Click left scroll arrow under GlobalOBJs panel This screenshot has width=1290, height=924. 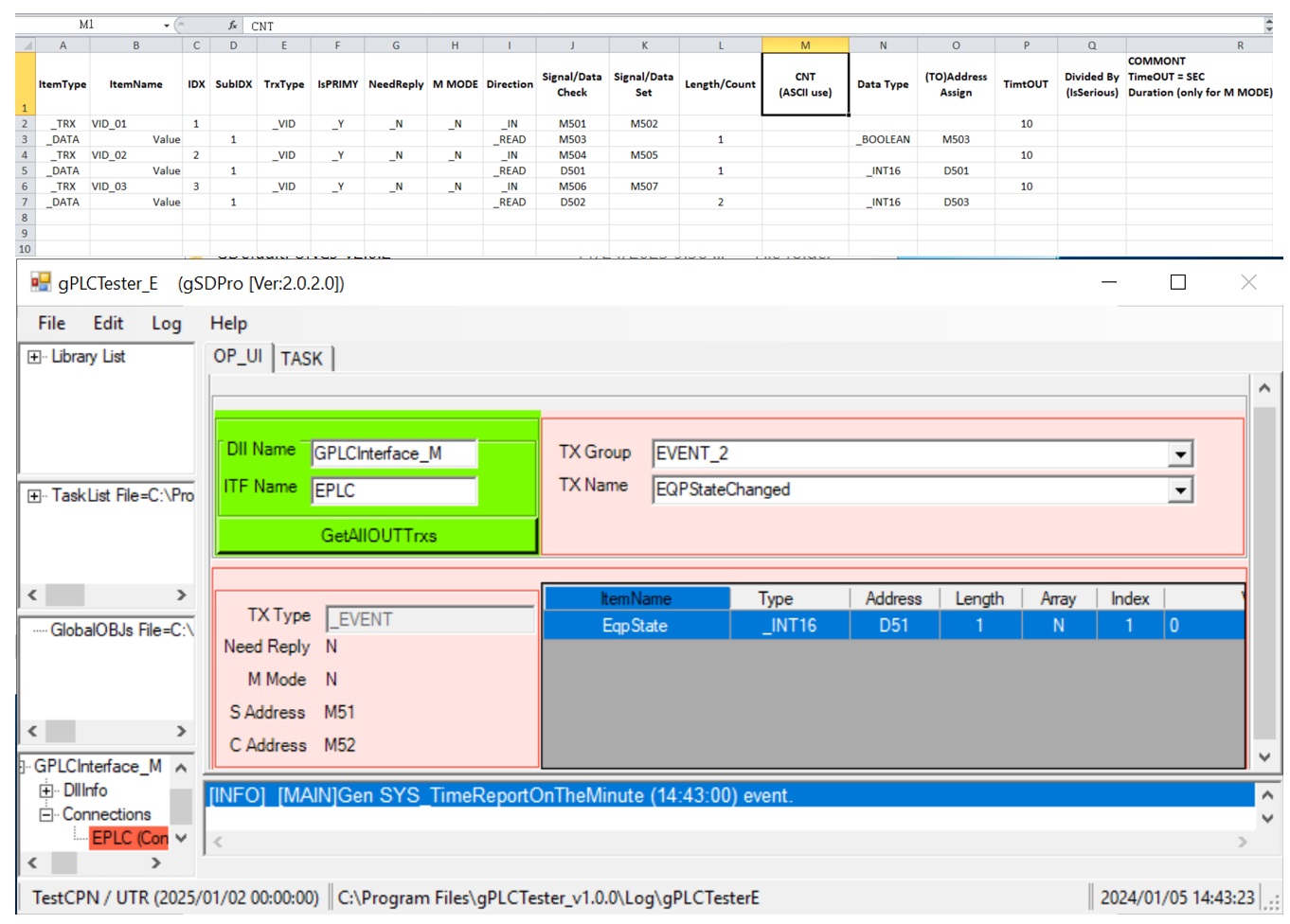pos(32,732)
